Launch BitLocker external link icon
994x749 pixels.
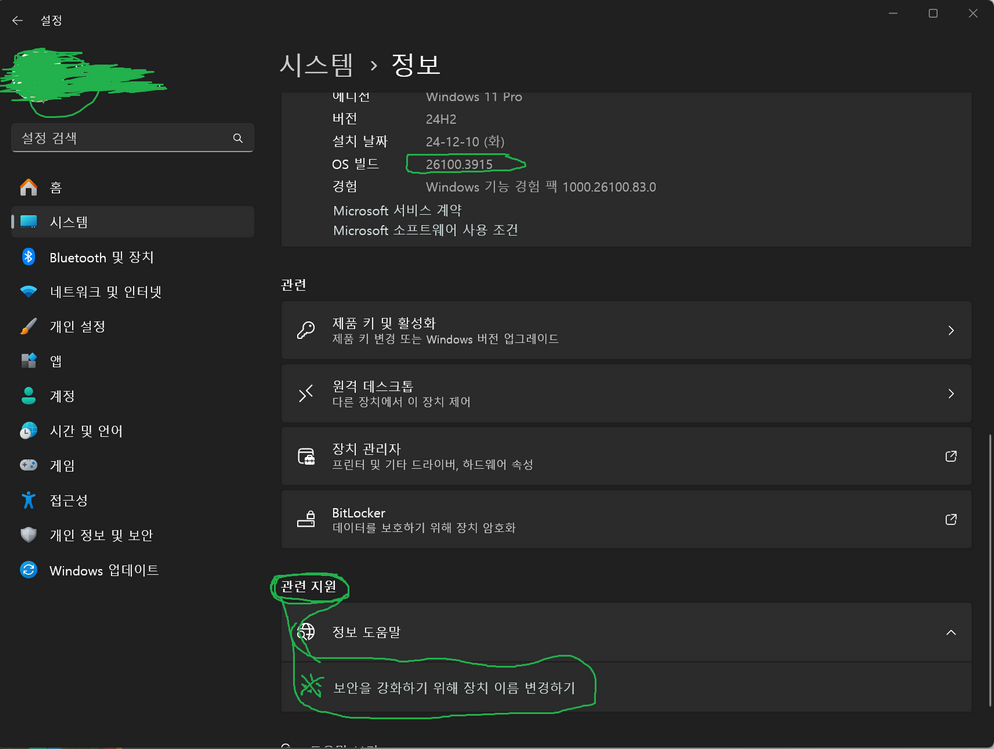(x=950, y=519)
